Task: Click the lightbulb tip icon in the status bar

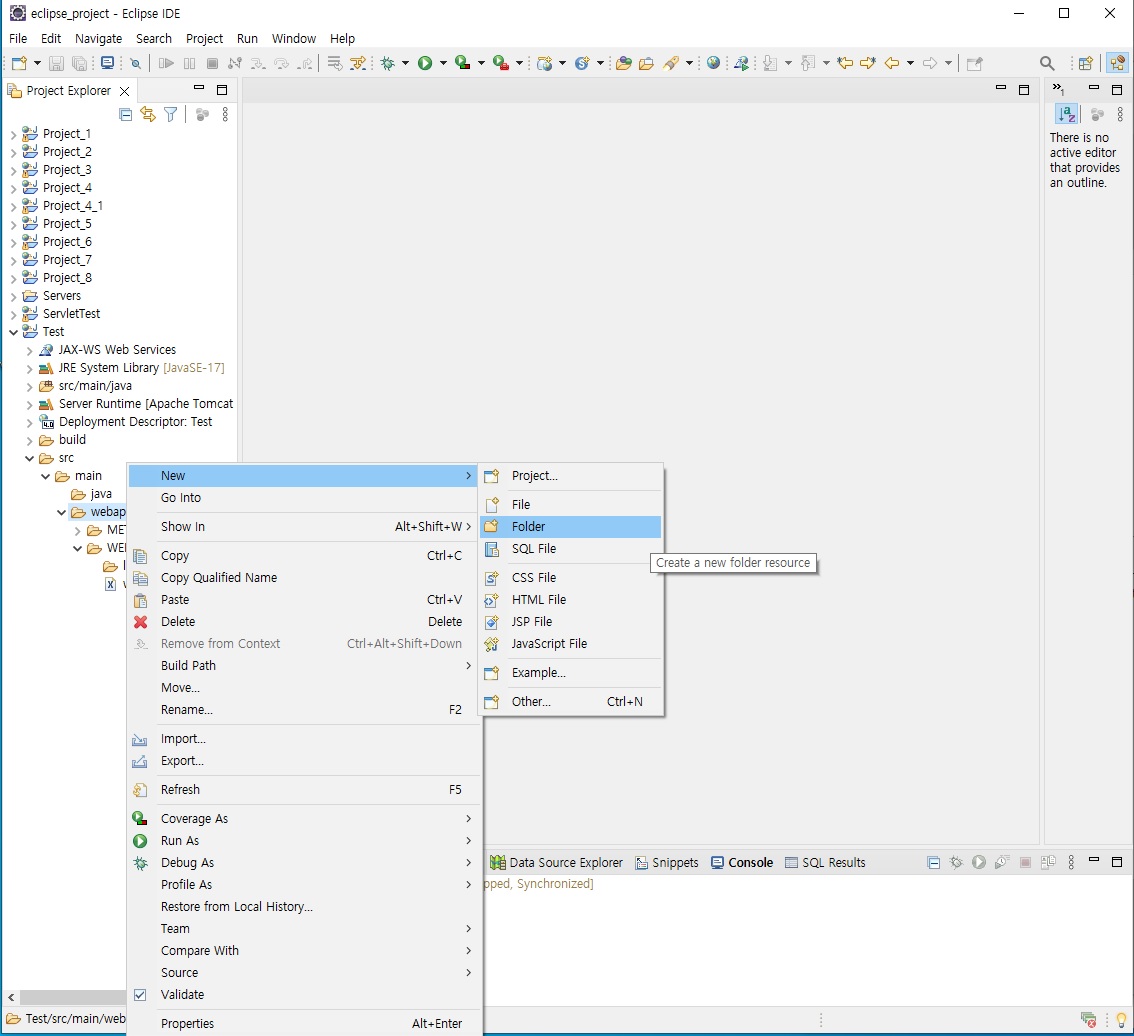Action: 1121,1020
